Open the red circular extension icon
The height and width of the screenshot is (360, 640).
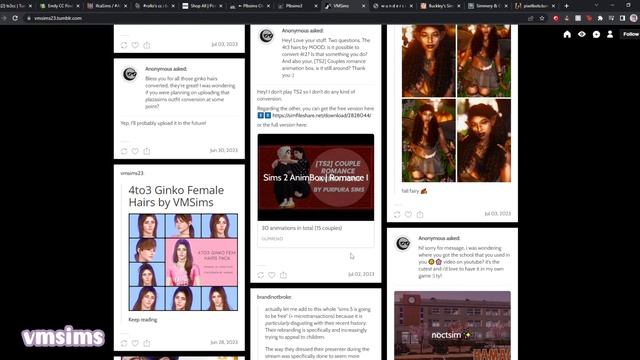(x=556, y=18)
